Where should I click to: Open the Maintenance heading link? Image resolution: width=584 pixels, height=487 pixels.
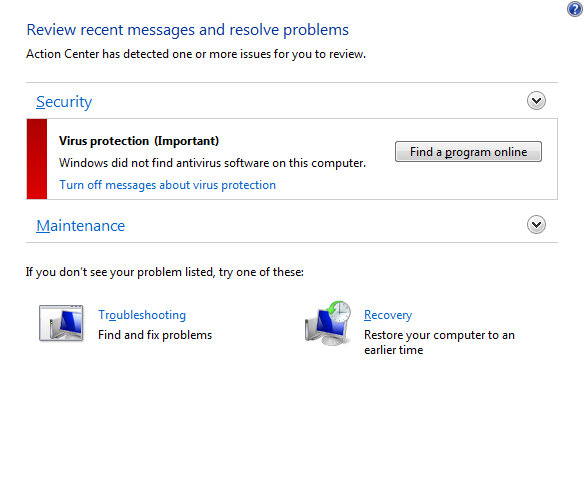pos(80,226)
